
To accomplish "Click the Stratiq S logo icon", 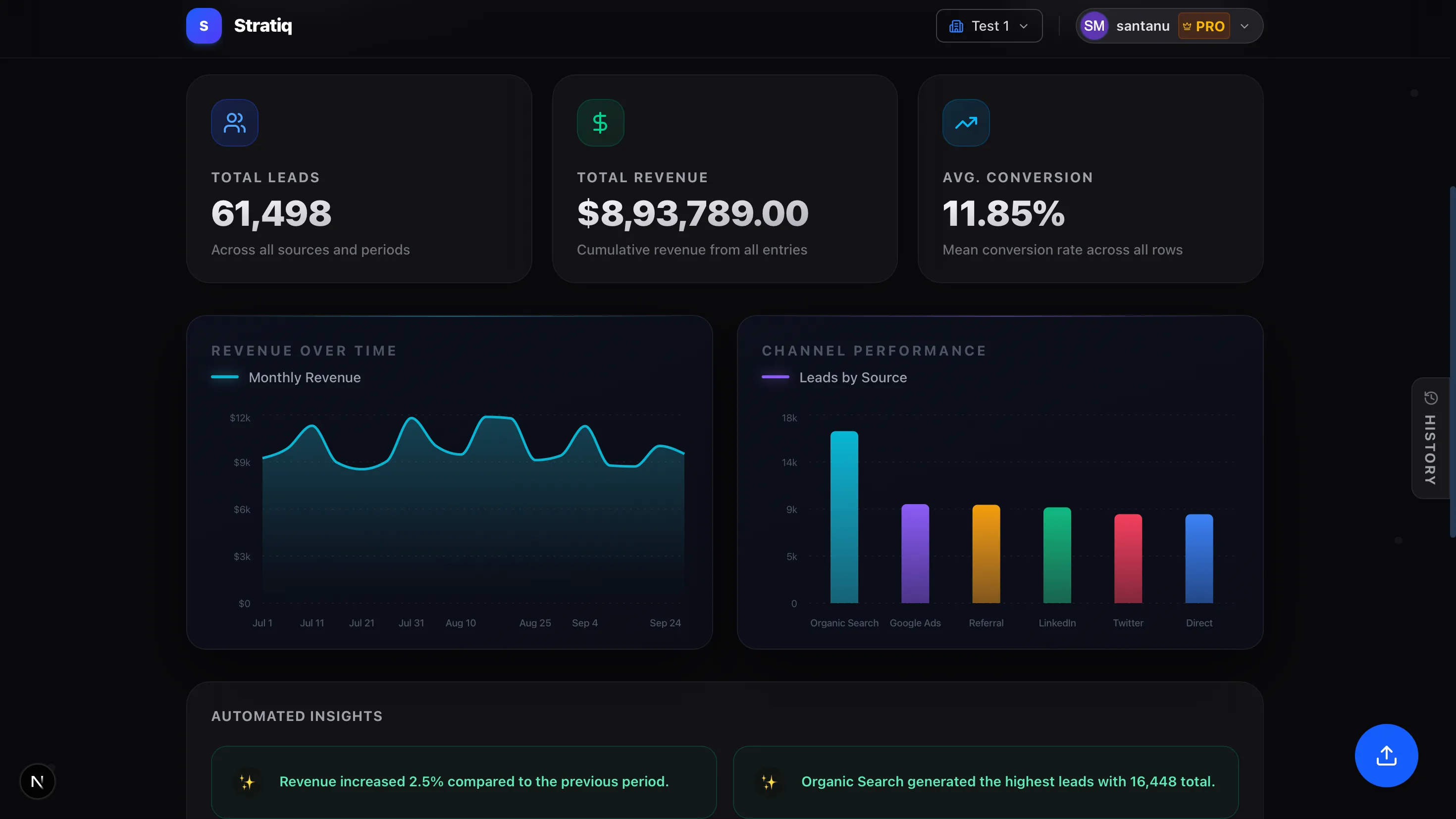I will (x=204, y=26).
